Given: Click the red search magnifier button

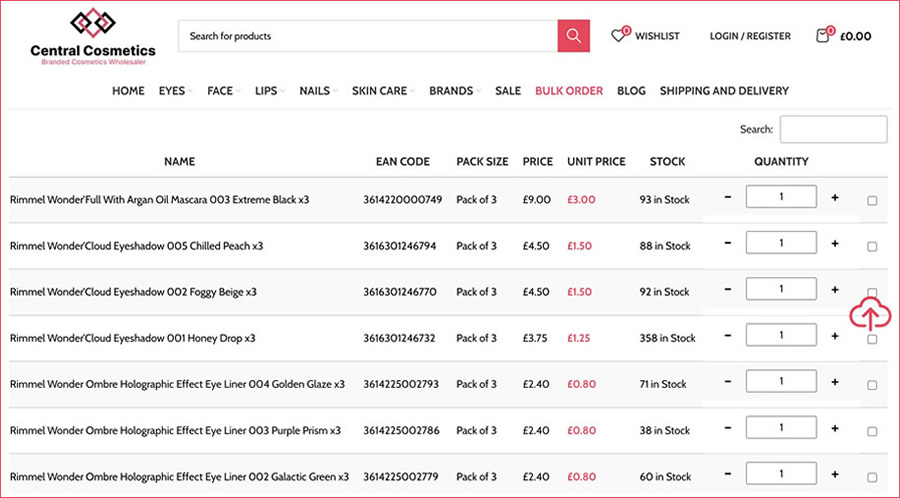Looking at the screenshot, I should point(573,36).
